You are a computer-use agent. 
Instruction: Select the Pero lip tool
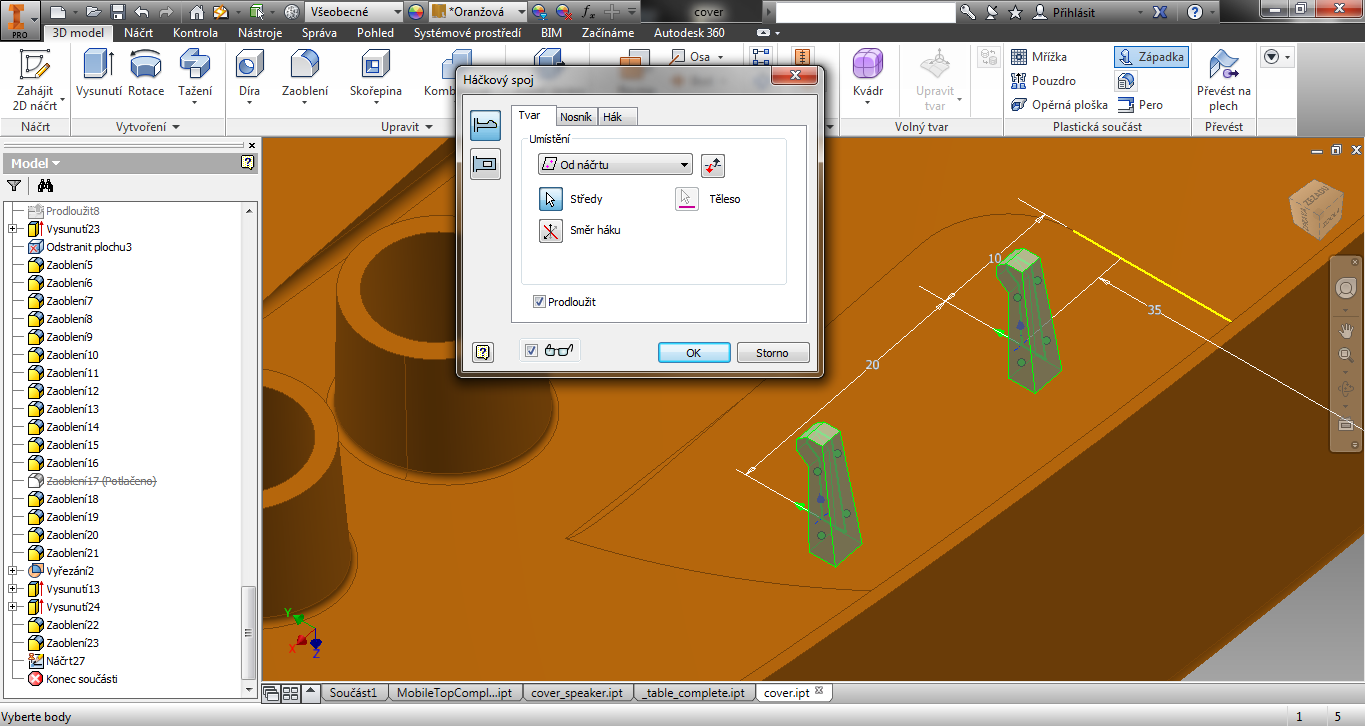click(1140, 105)
